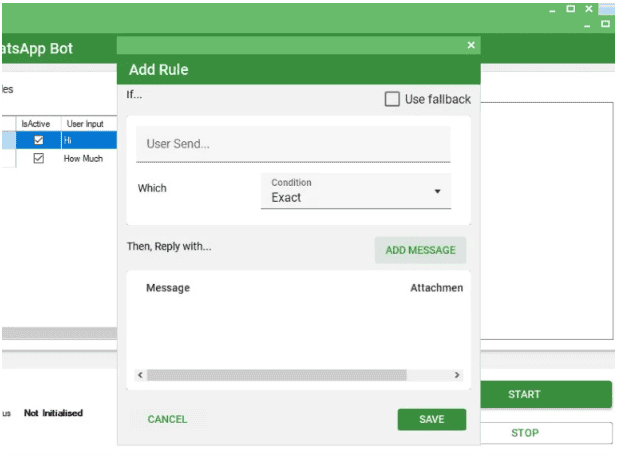This screenshot has width=618, height=456.
Task: Close the outer application window
Action: coord(589,9)
